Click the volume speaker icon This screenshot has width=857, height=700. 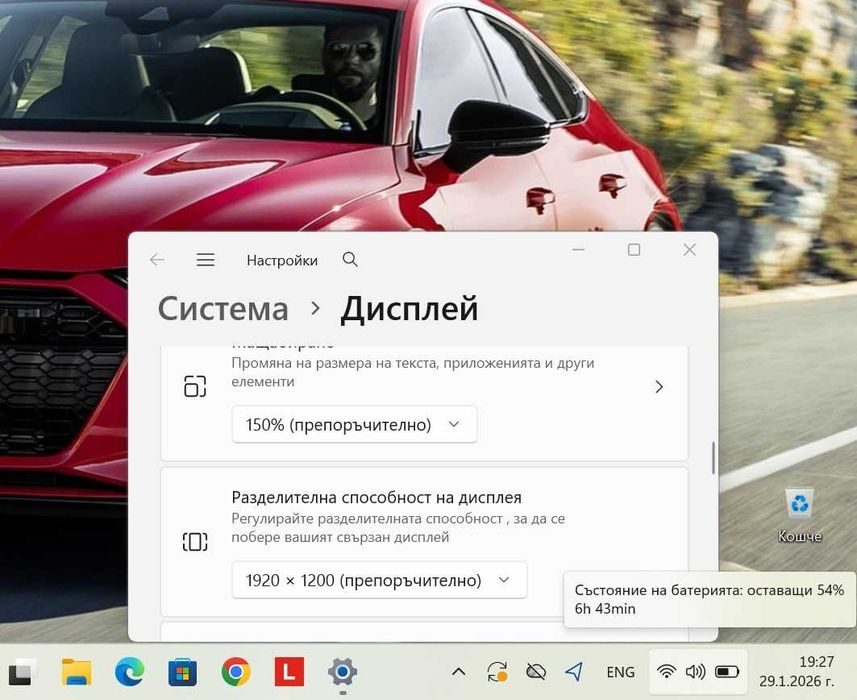coord(695,672)
